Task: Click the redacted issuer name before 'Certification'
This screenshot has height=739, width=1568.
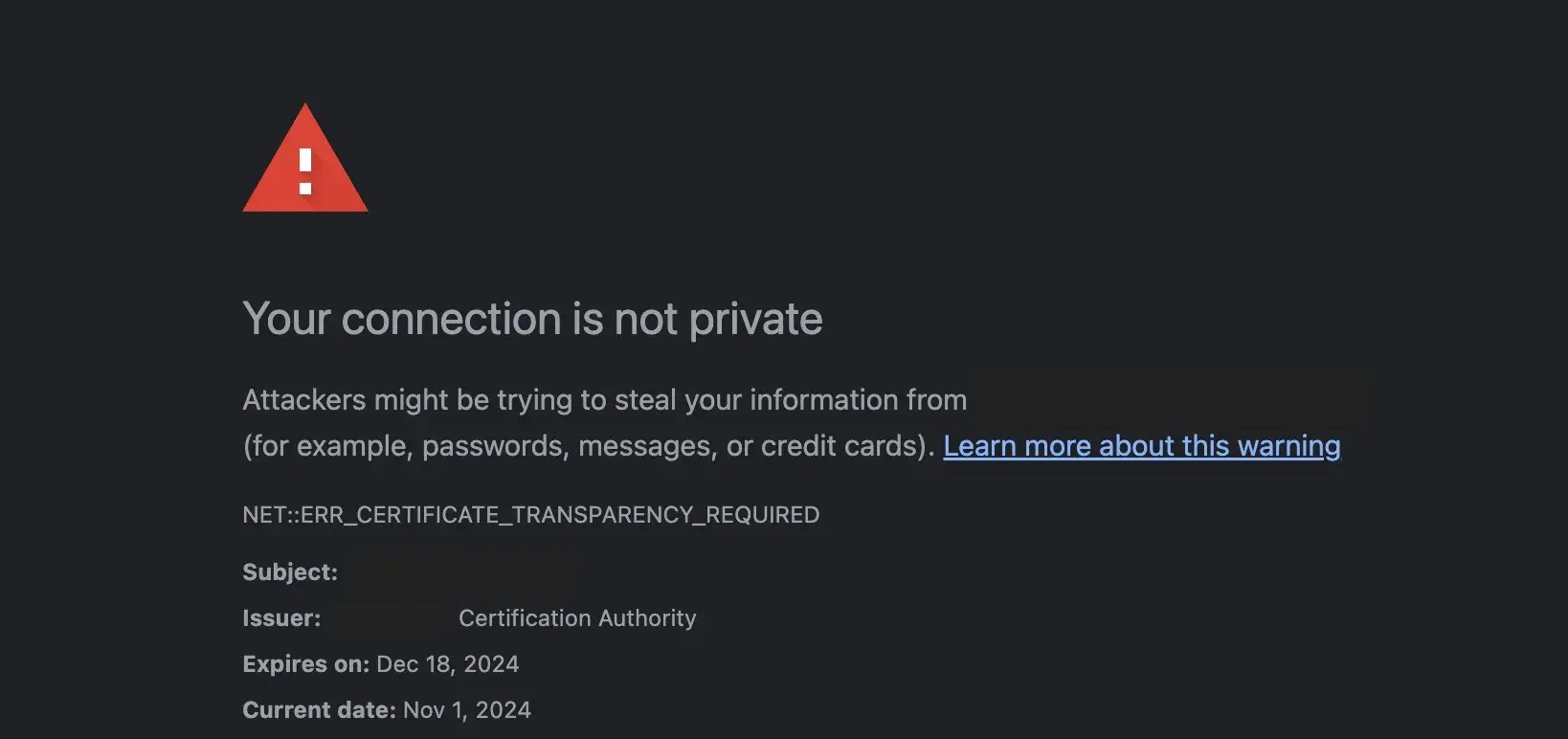Action: [391, 618]
